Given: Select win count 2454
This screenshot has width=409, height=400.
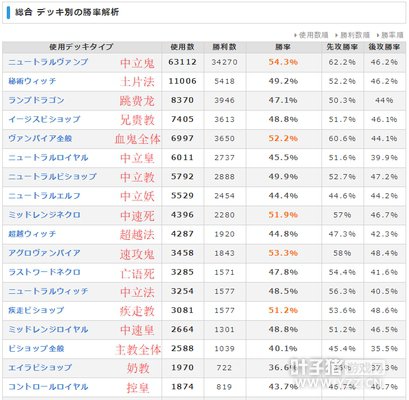Looking at the screenshot, I should click(x=224, y=196).
